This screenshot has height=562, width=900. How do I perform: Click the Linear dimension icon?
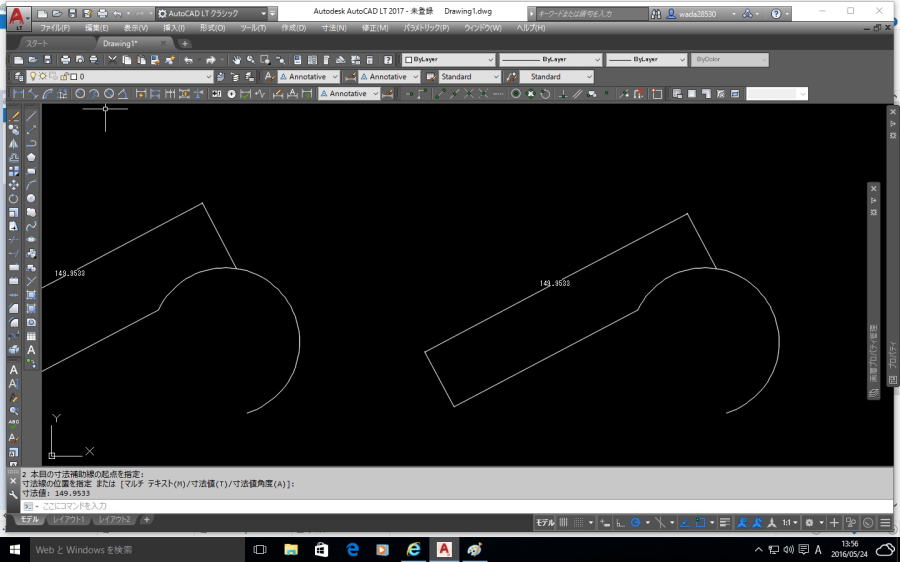[18, 94]
